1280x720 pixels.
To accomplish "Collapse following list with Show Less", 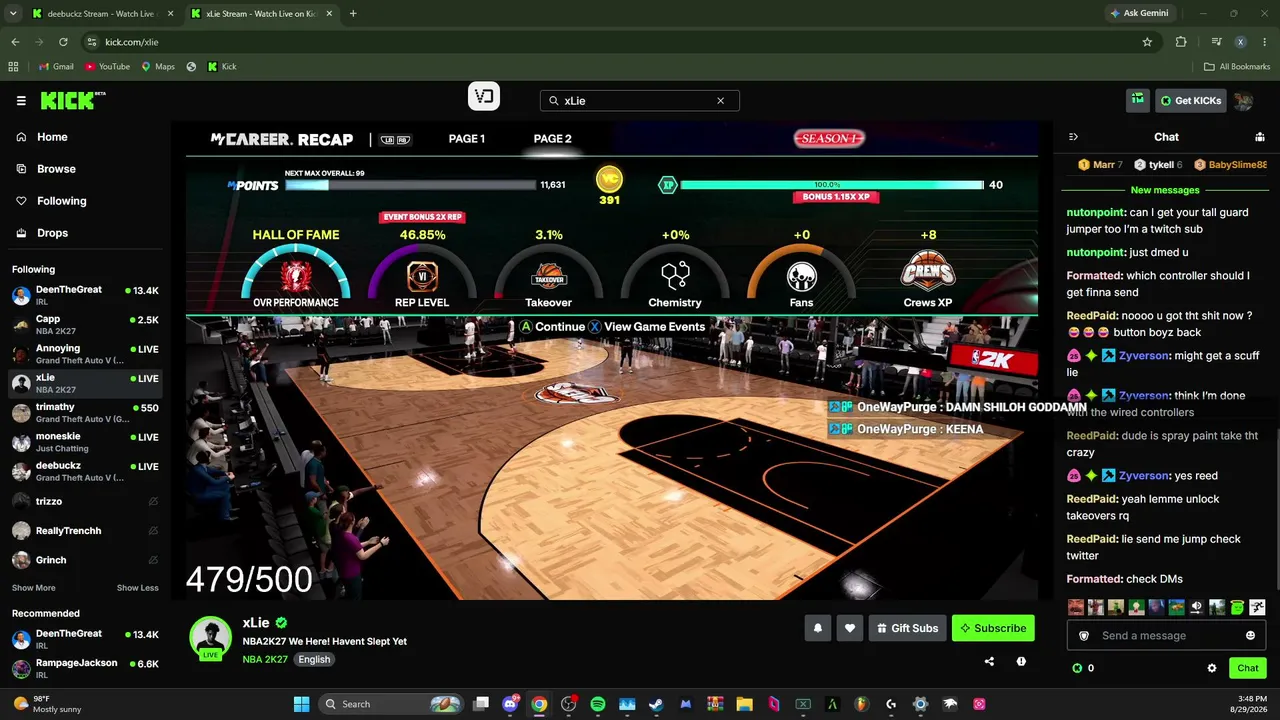I will 138,588.
